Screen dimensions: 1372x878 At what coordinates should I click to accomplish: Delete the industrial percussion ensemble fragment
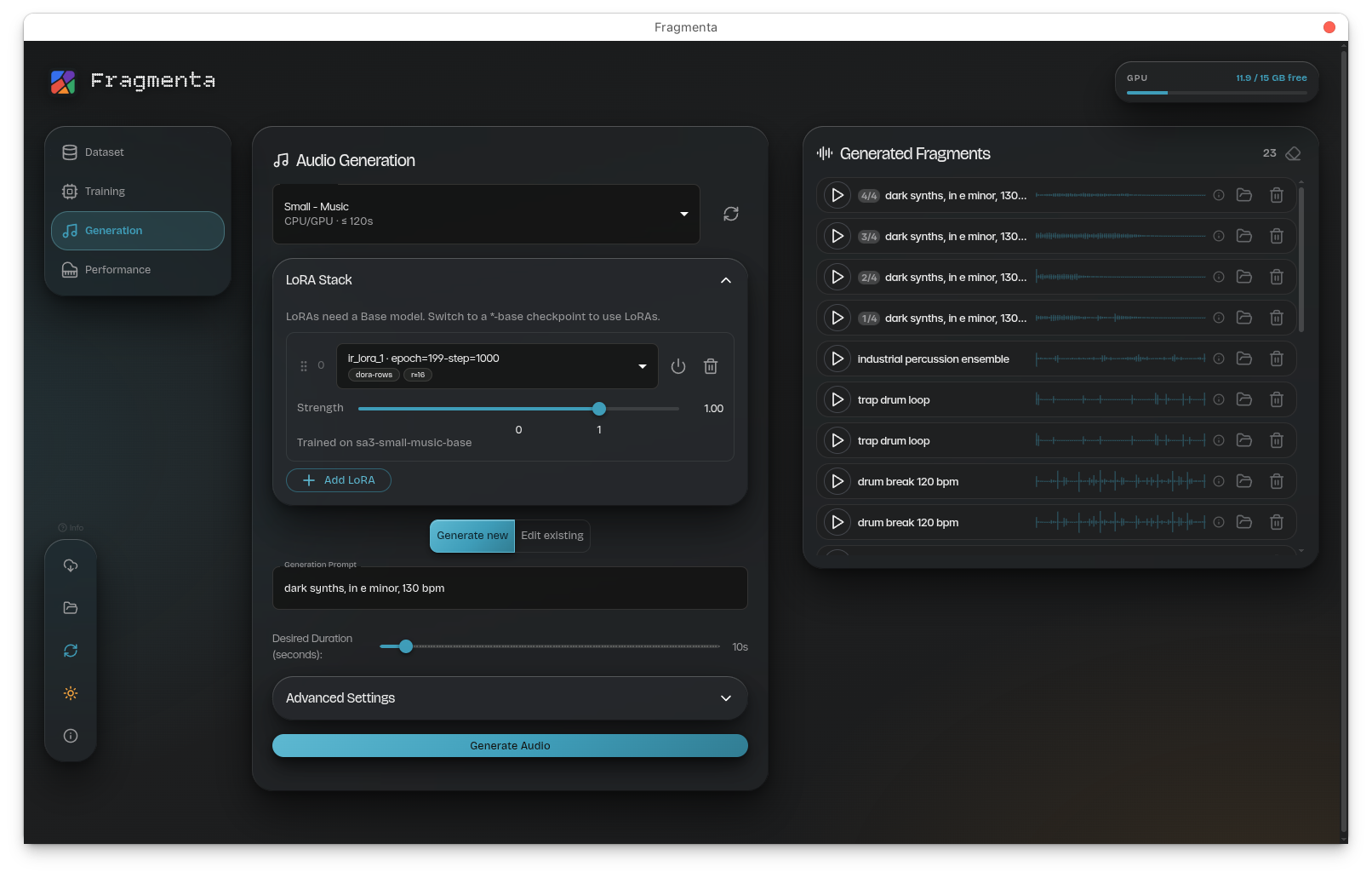click(1277, 359)
